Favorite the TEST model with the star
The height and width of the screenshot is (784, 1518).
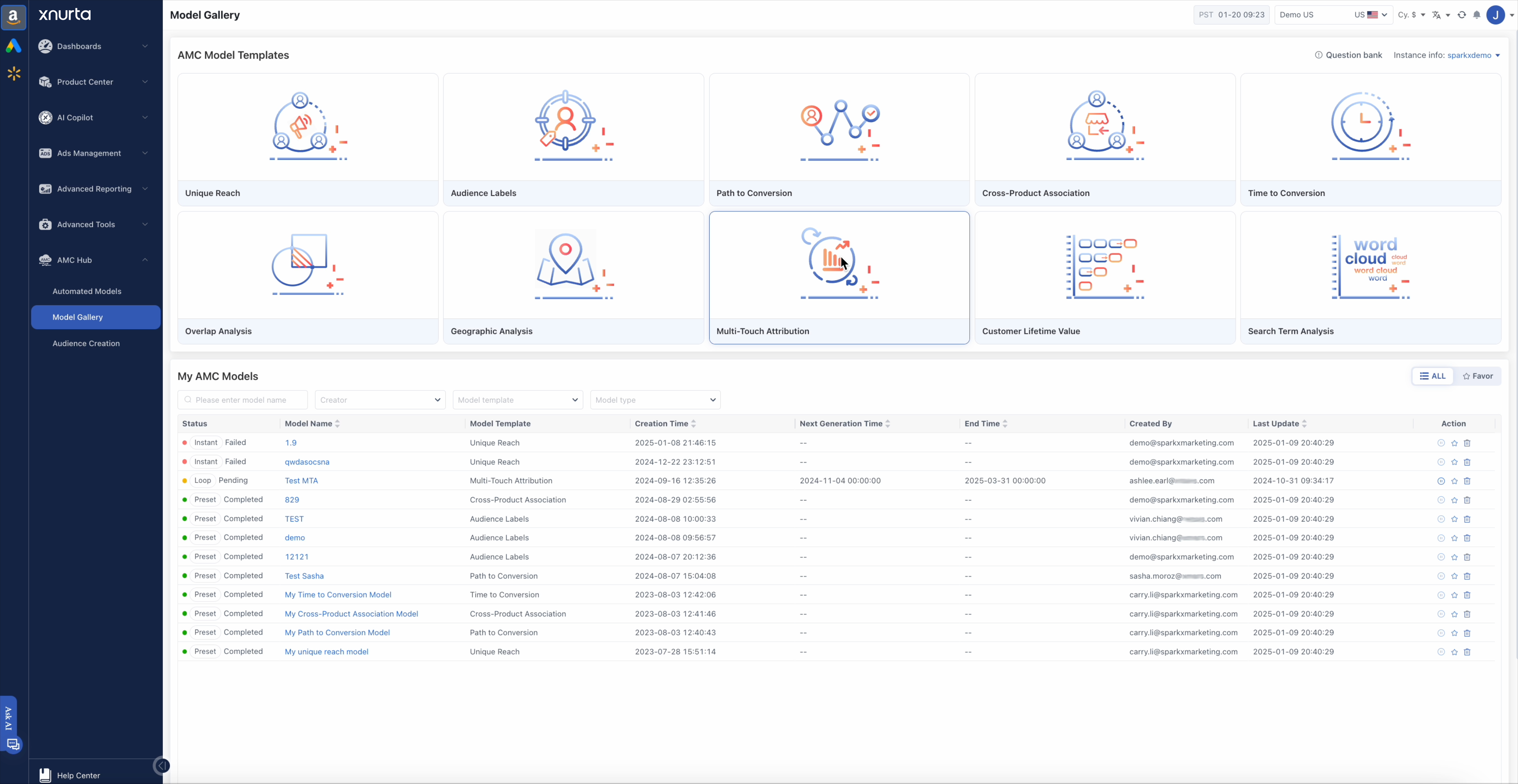1454,519
